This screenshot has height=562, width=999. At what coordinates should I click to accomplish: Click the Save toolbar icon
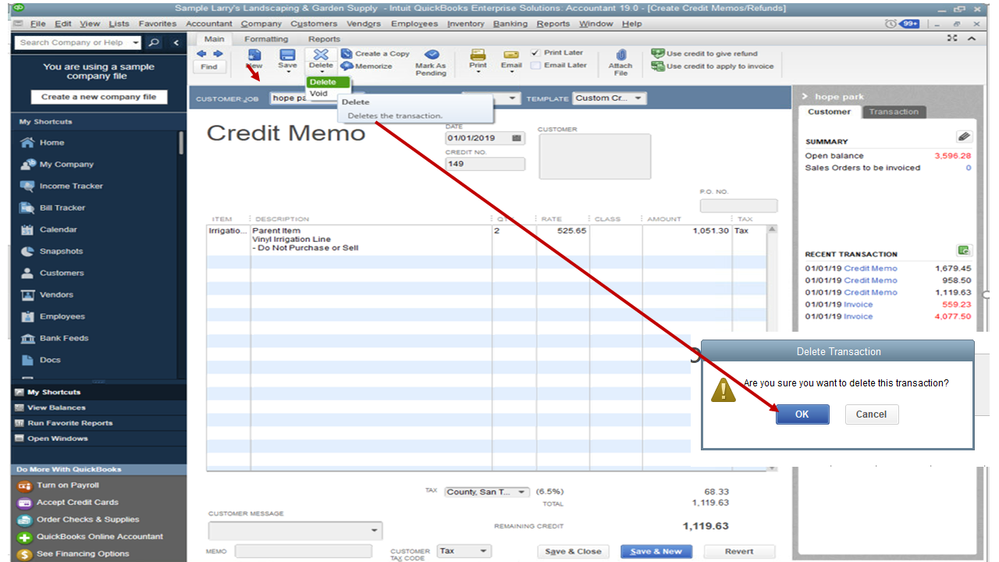coord(287,55)
